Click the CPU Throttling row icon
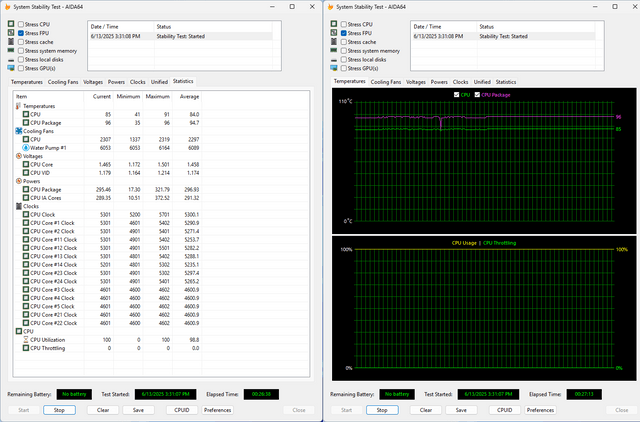This screenshot has height=422, width=640. pyautogui.click(x=26, y=348)
